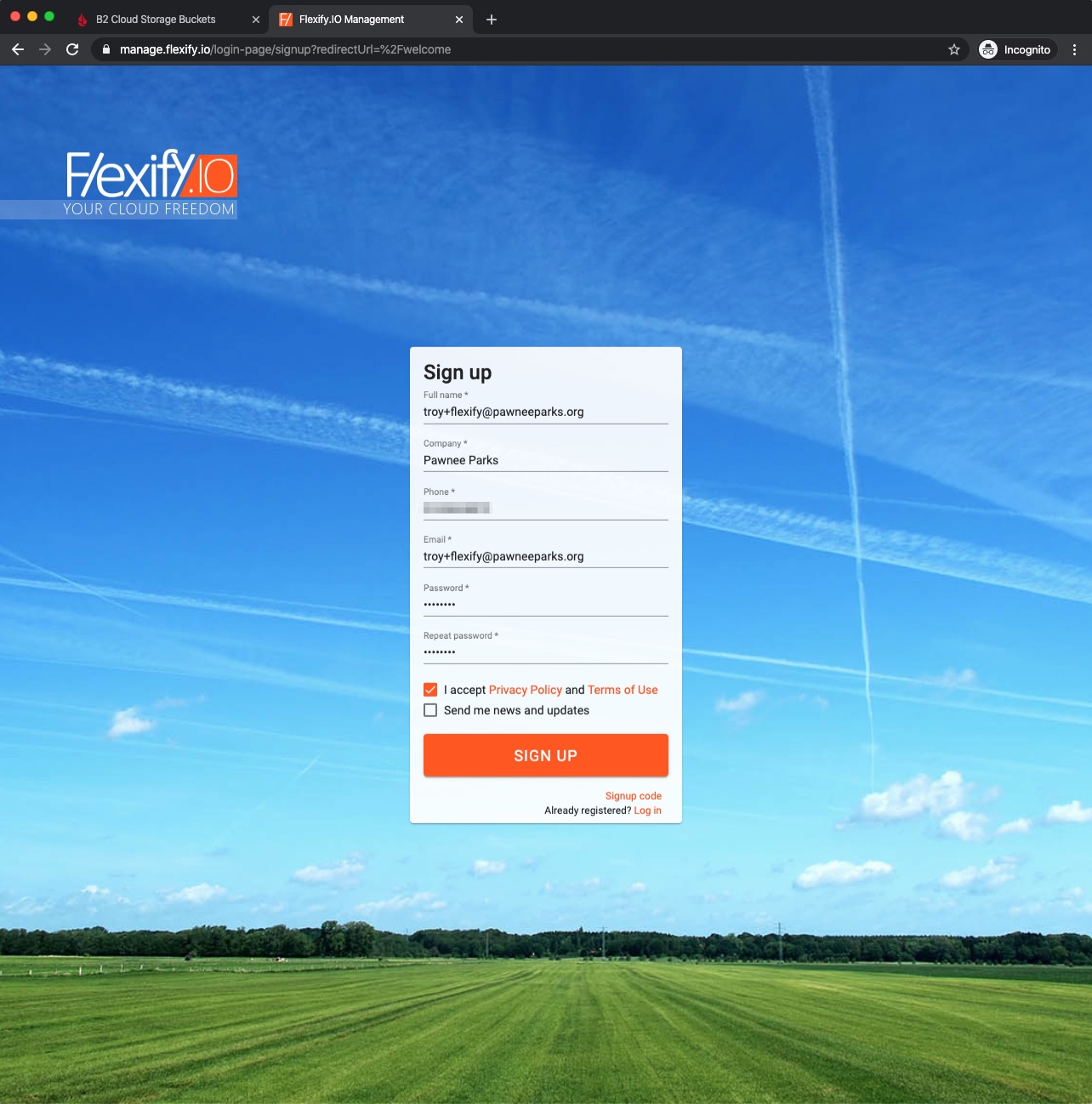Viewport: 1092px width, 1104px height.
Task: Click the 'Sign up' heading
Action: coord(458,373)
